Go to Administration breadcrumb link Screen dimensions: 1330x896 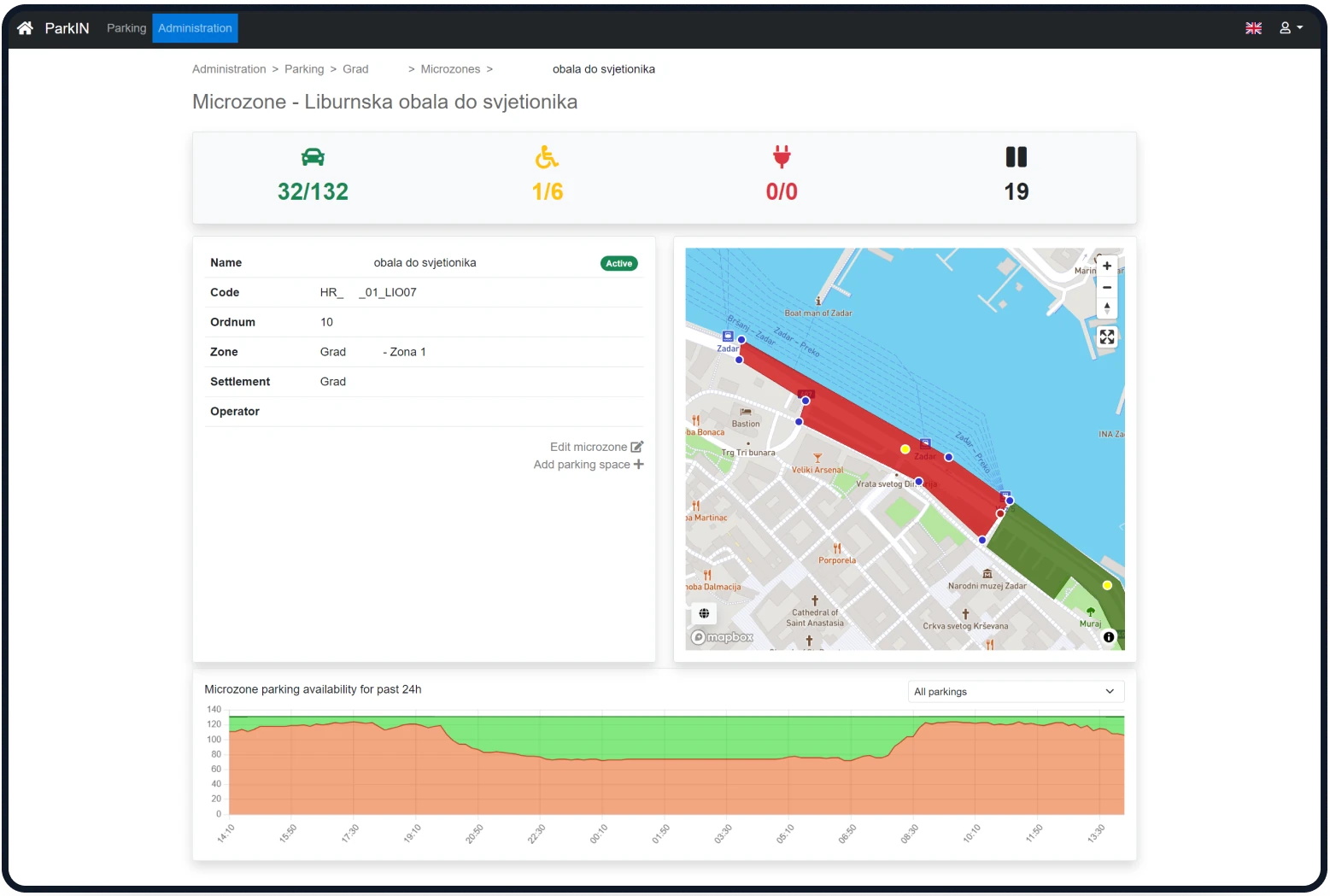[x=229, y=69]
